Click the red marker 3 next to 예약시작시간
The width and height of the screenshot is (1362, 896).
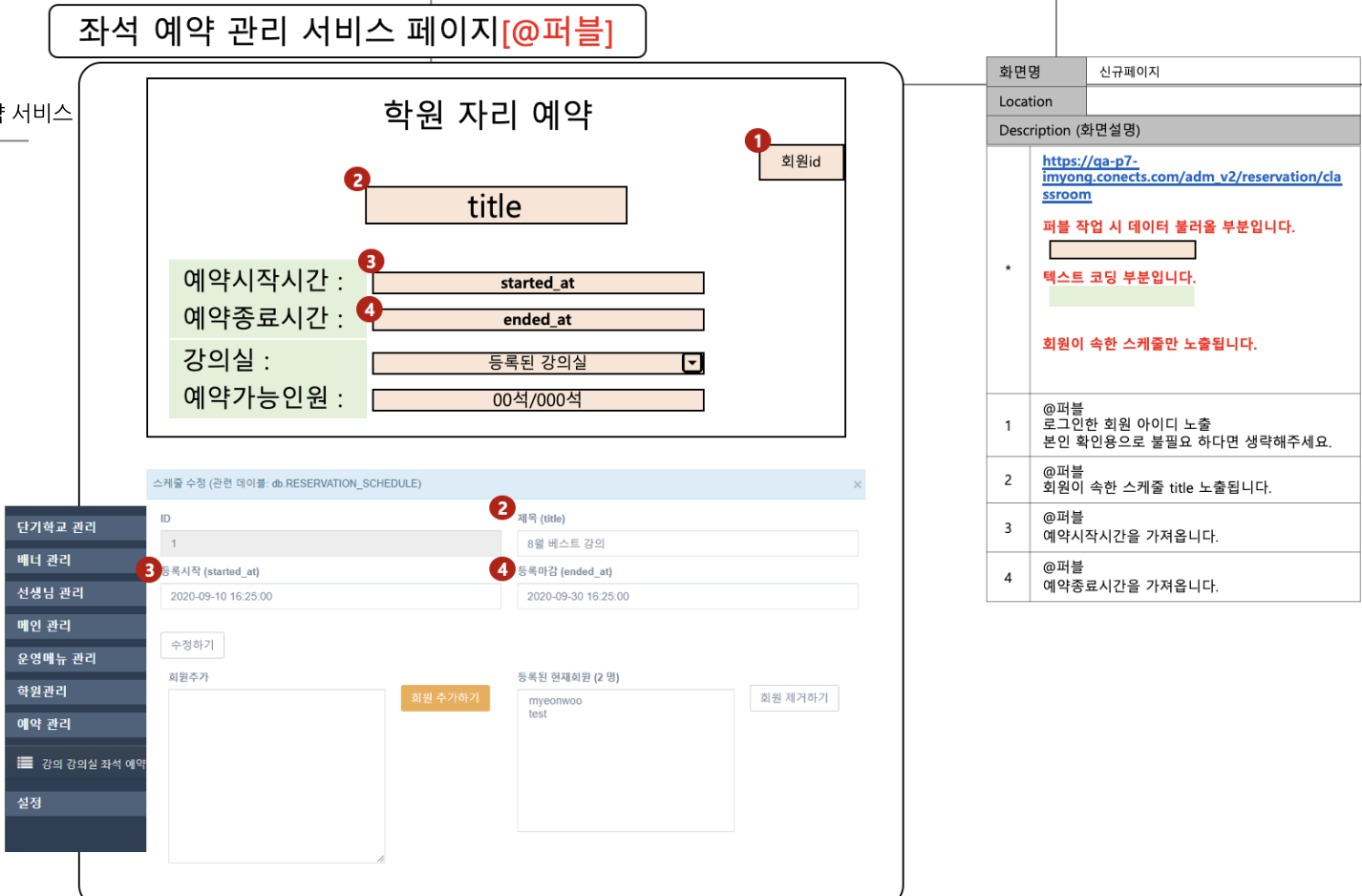371,260
